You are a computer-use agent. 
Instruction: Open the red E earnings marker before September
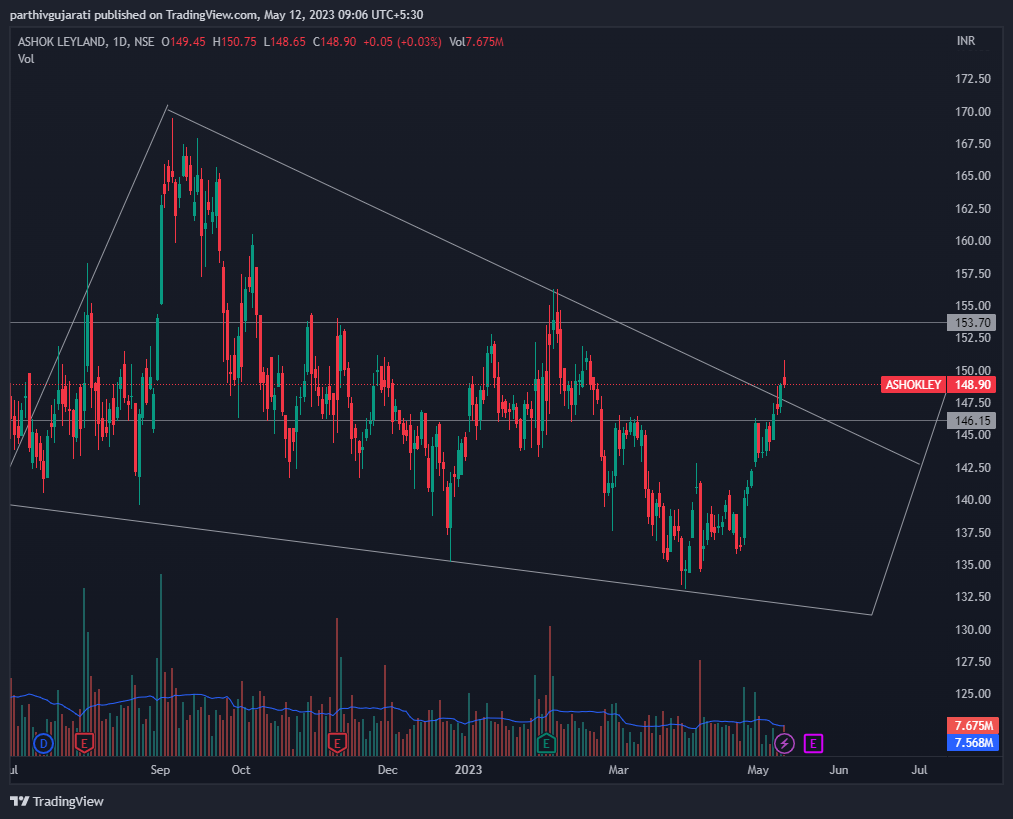[x=84, y=743]
